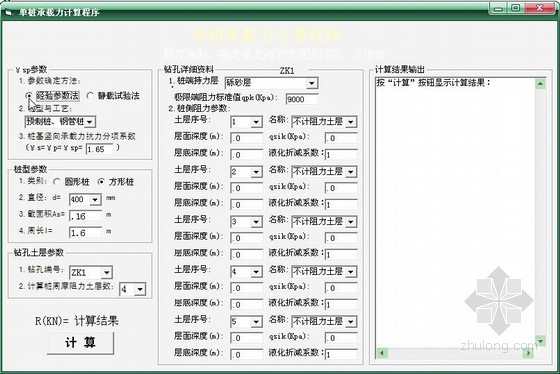Click layer 2 qsik input field
The width and height of the screenshot is (560, 374).
341,188
